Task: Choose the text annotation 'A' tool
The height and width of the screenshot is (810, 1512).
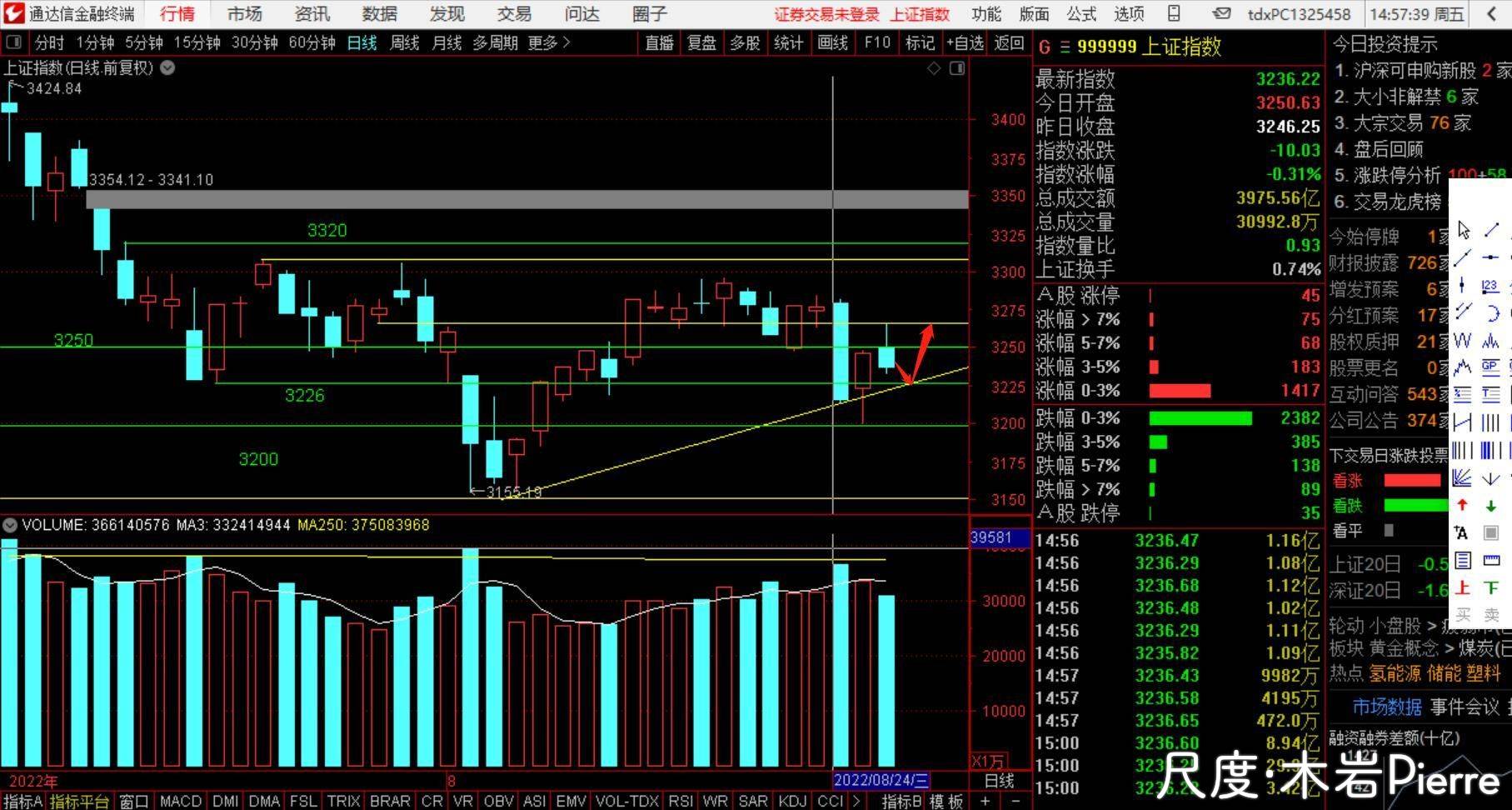Action: pos(1462,532)
